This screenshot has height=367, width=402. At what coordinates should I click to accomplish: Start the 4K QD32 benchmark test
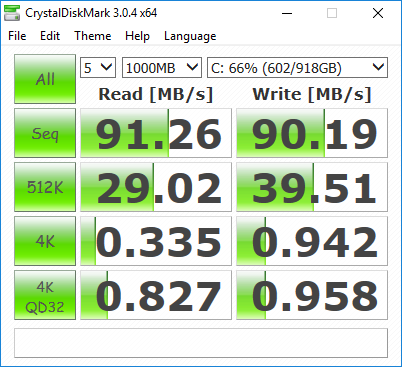coord(45,295)
